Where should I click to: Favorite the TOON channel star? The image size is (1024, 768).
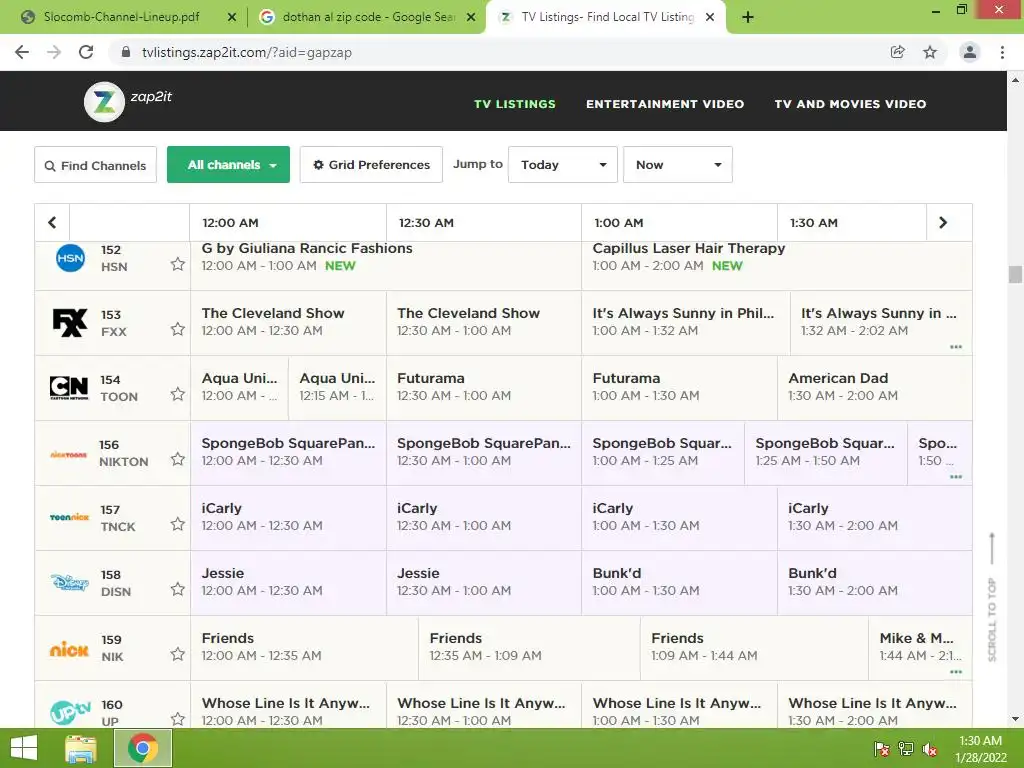click(x=178, y=394)
